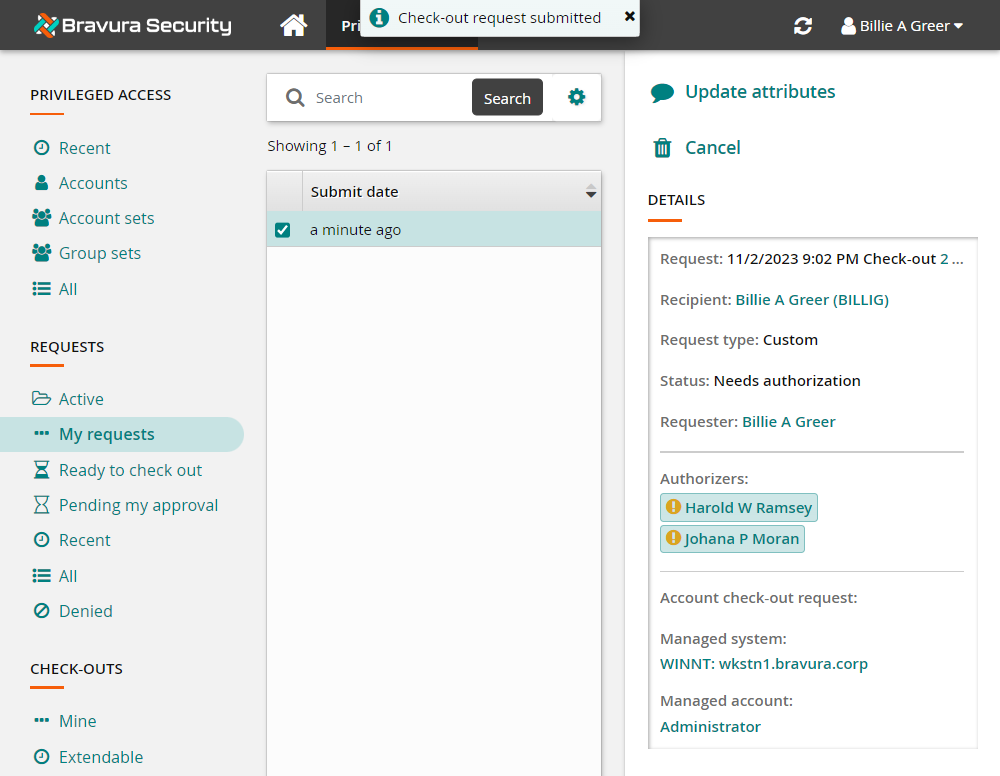Uncheck the 'a minute ago' request checkbox
Viewport: 1000px width, 776px height.
coord(283,230)
